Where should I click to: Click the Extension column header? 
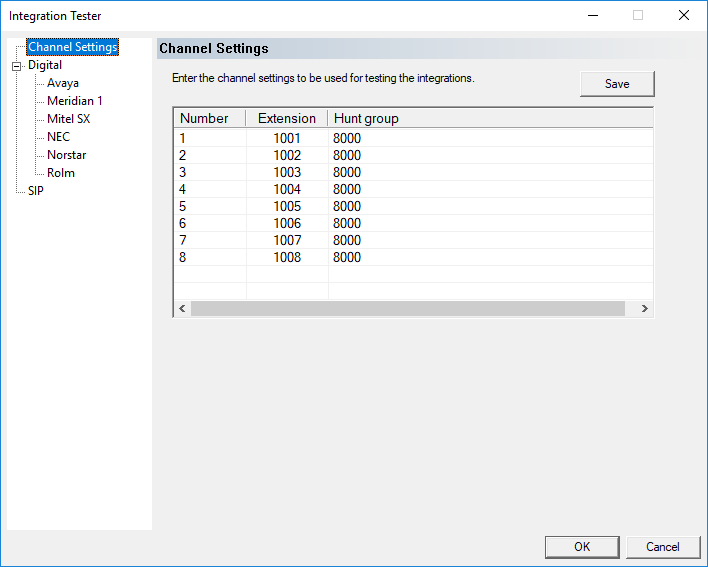point(286,118)
